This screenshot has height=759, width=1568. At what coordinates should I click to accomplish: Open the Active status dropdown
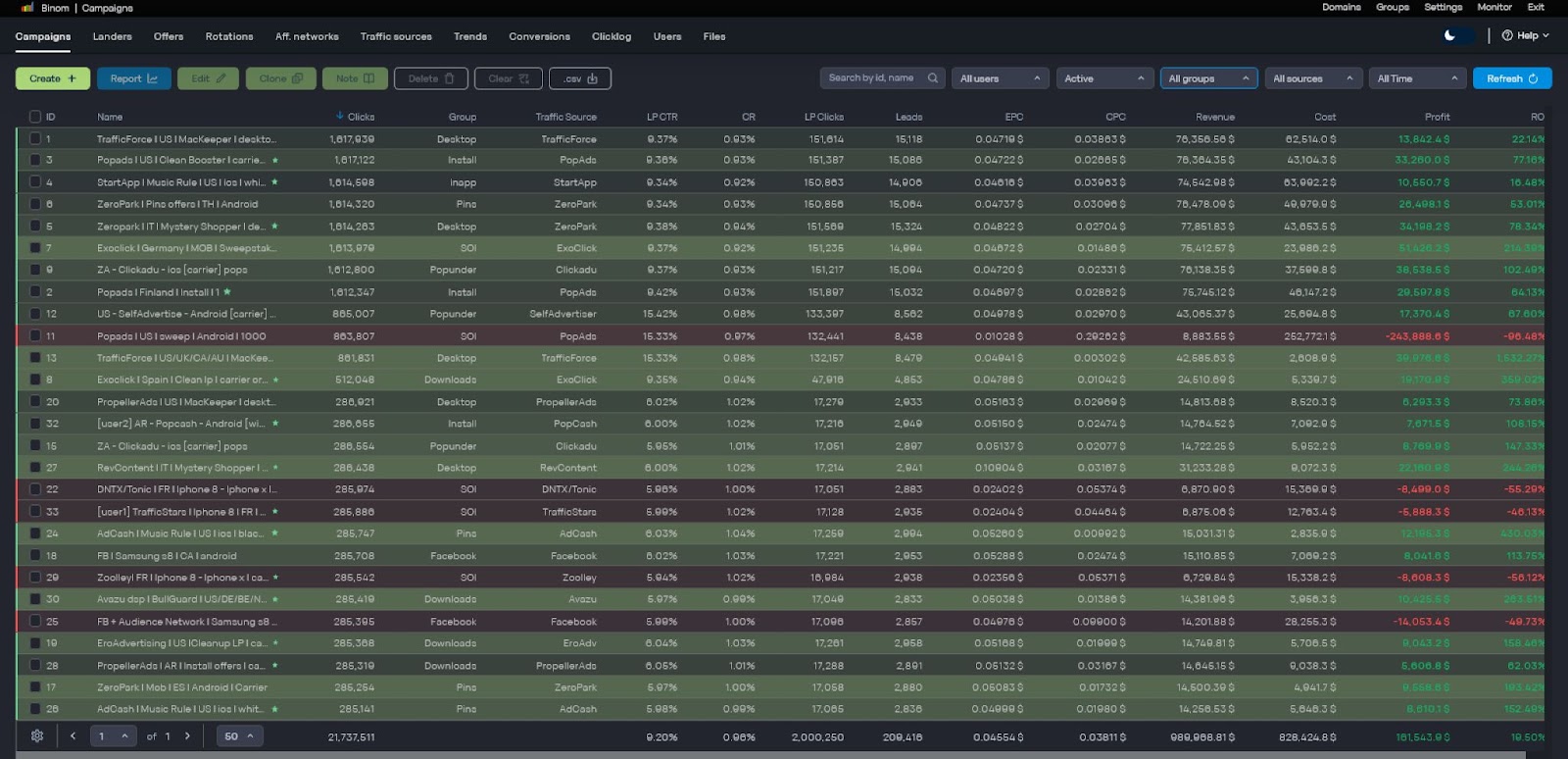click(x=1104, y=78)
